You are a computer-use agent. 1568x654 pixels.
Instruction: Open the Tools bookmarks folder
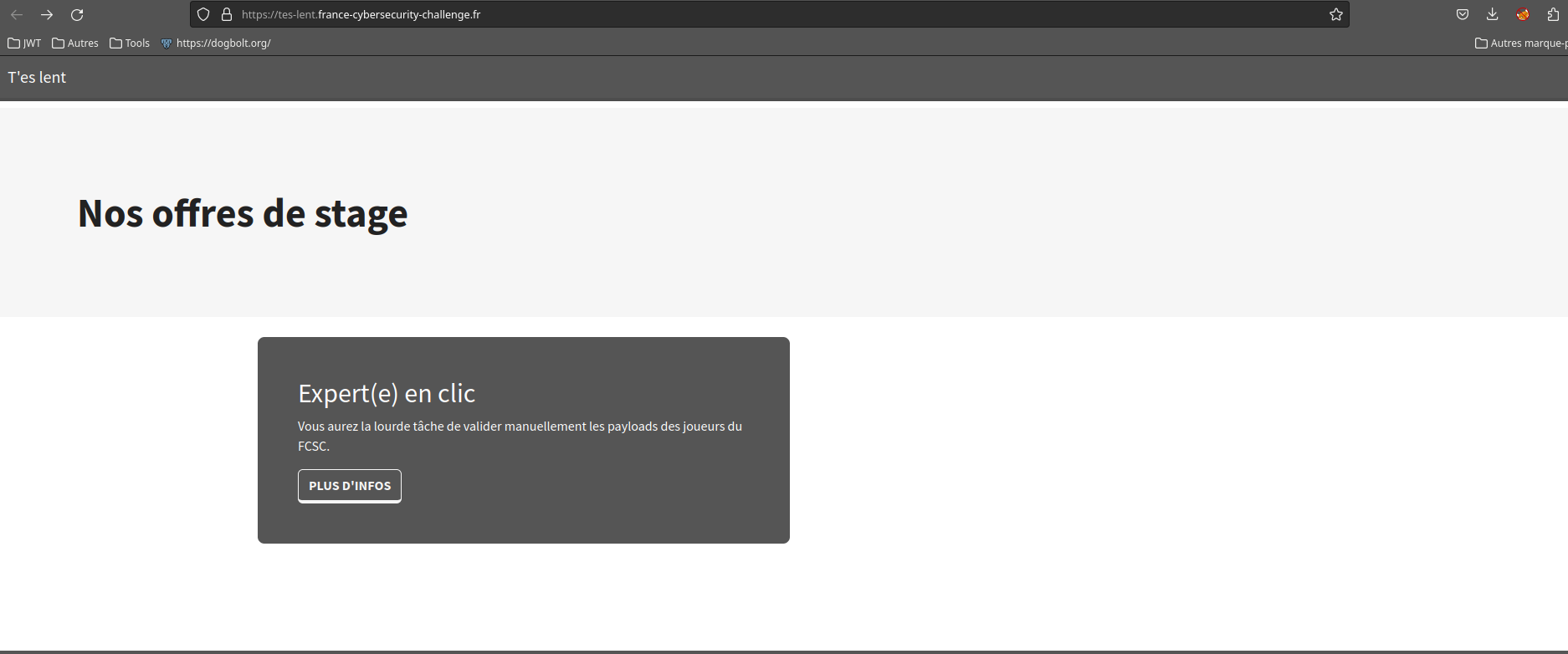coord(130,43)
